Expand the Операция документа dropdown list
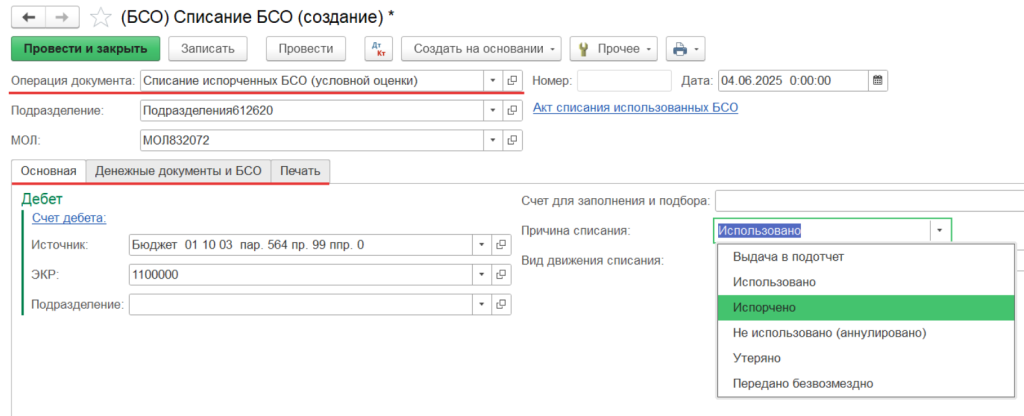This screenshot has width=1024, height=416. point(493,81)
